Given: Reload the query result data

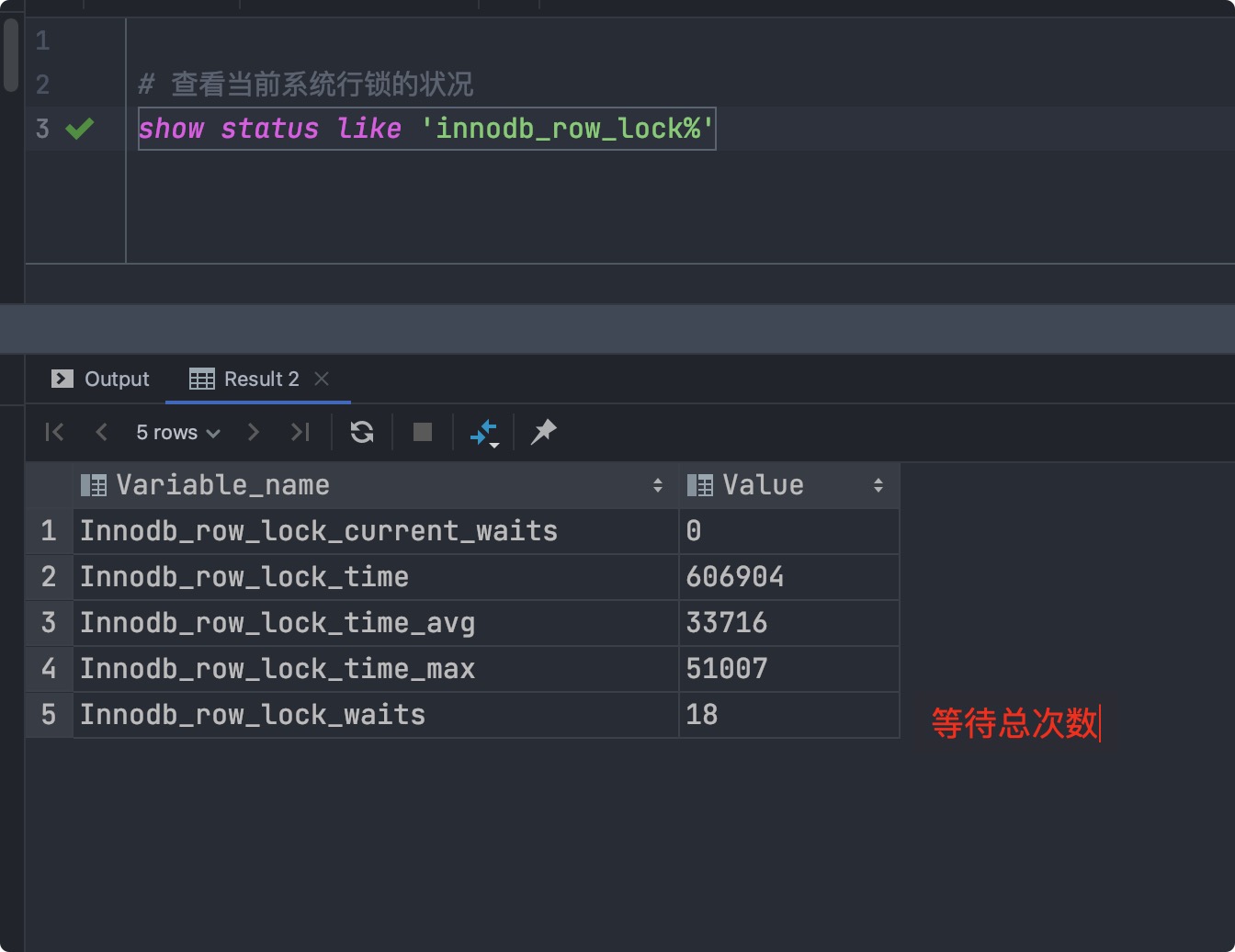Looking at the screenshot, I should coord(361,432).
